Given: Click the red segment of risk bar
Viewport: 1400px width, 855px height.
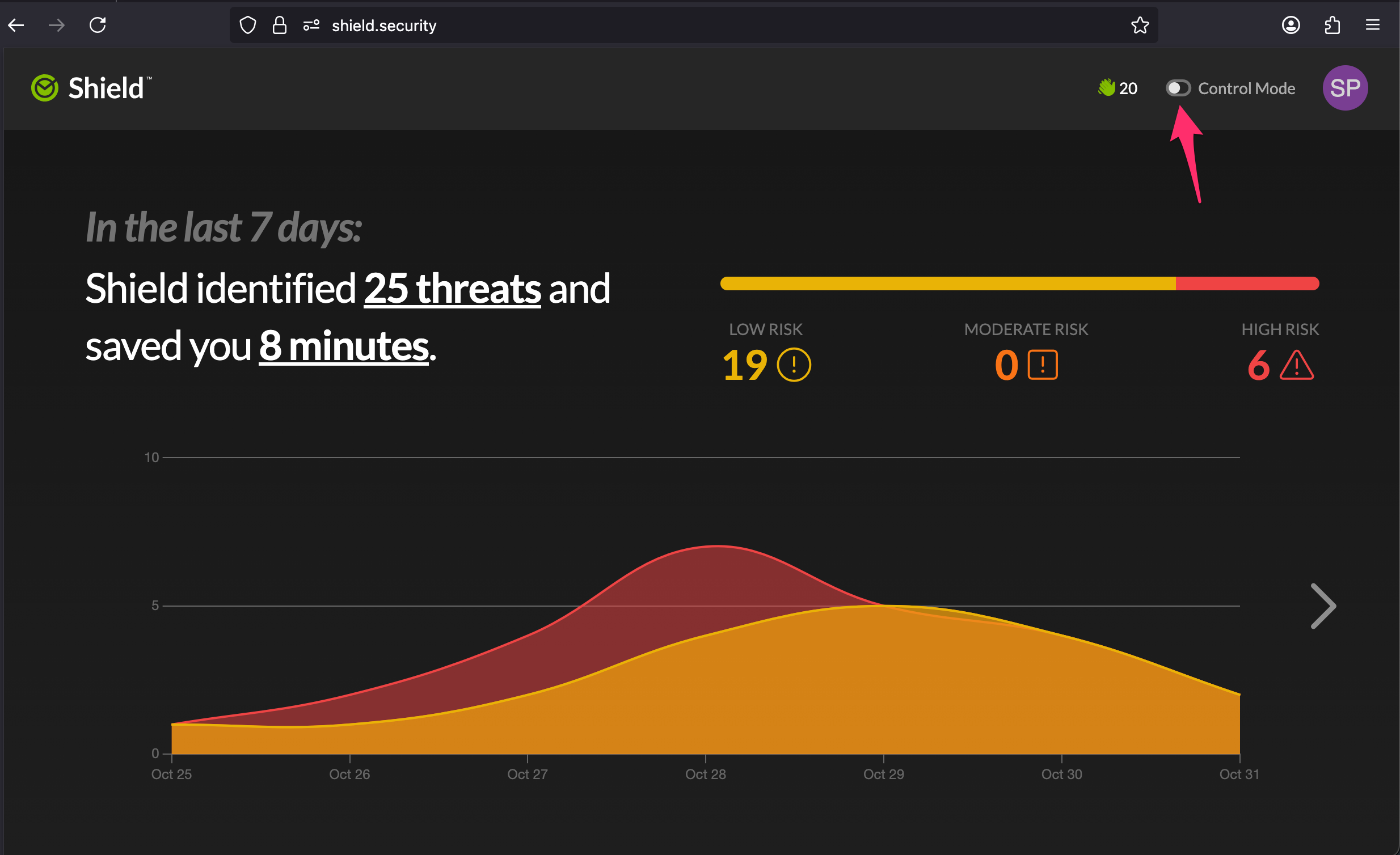Looking at the screenshot, I should tap(1247, 283).
